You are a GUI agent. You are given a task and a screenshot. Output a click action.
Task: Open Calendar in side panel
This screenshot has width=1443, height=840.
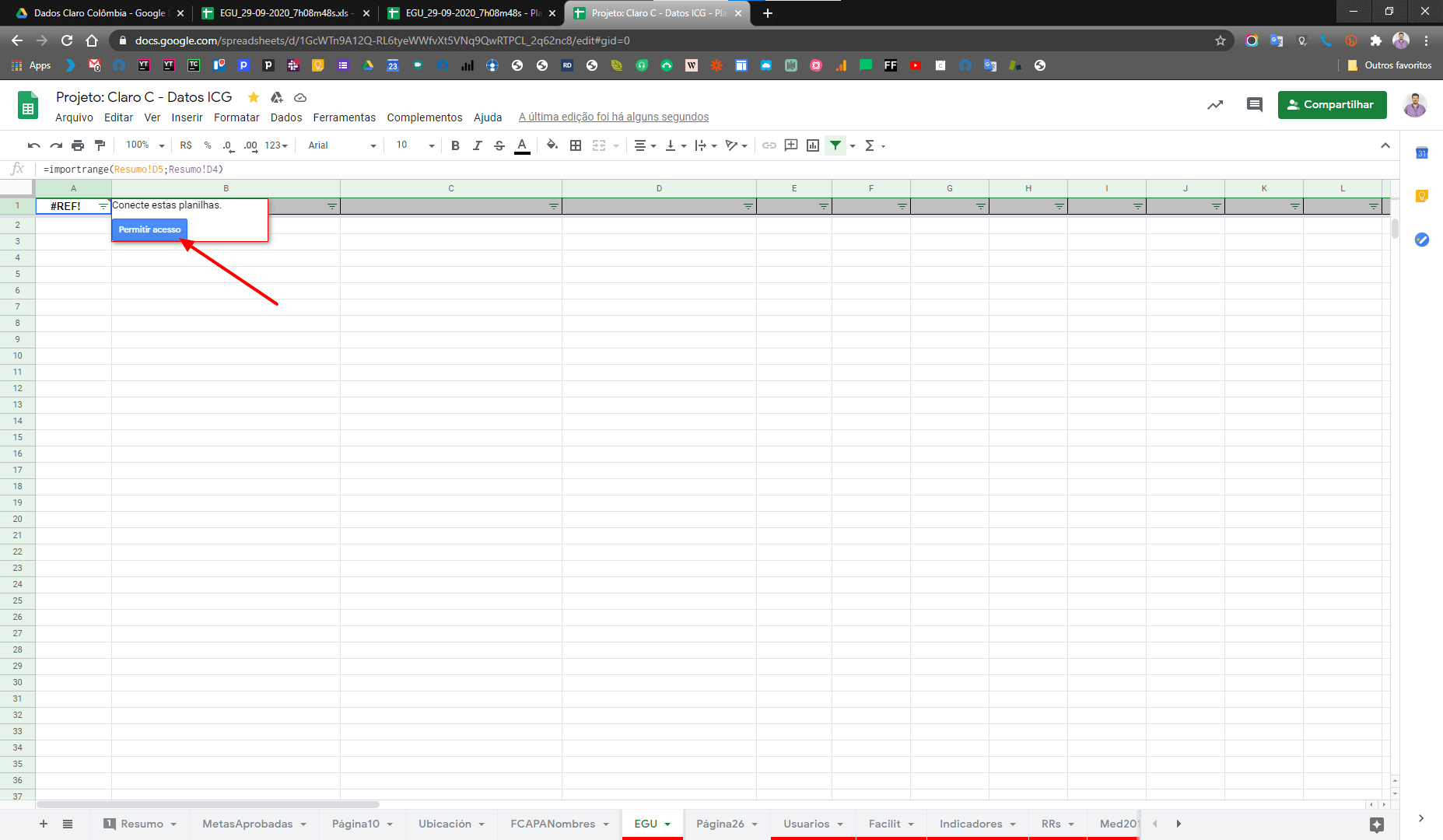1421,152
